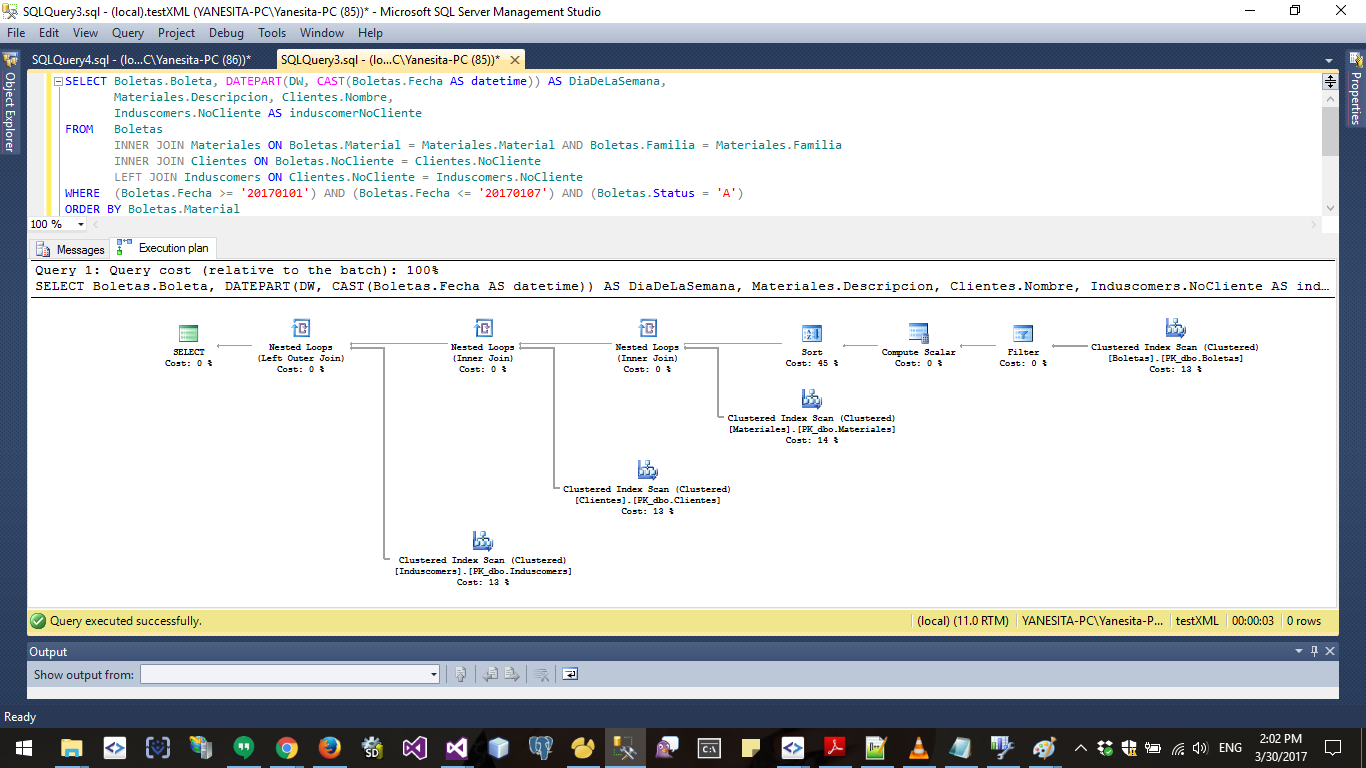Image resolution: width=1366 pixels, height=768 pixels.
Task: Open the Windows Start menu
Action: (x=23, y=748)
